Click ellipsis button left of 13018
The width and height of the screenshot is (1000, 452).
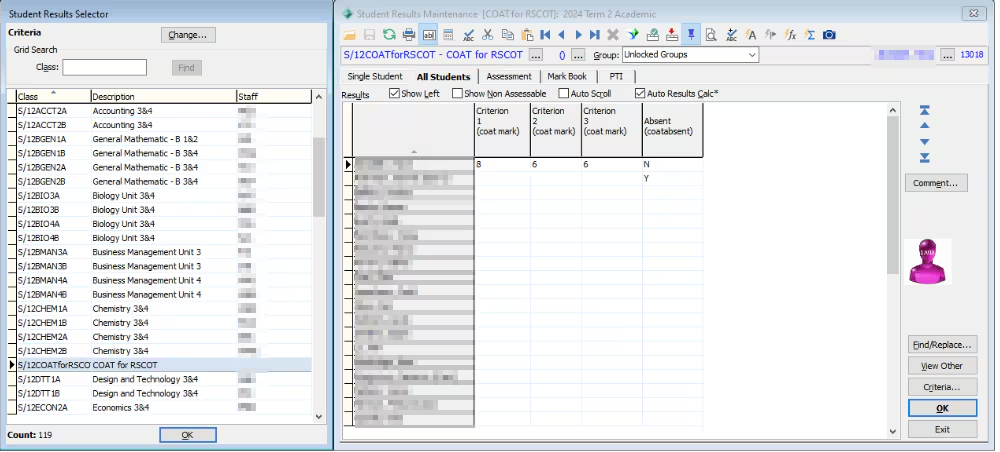pyautogui.click(x=948, y=55)
